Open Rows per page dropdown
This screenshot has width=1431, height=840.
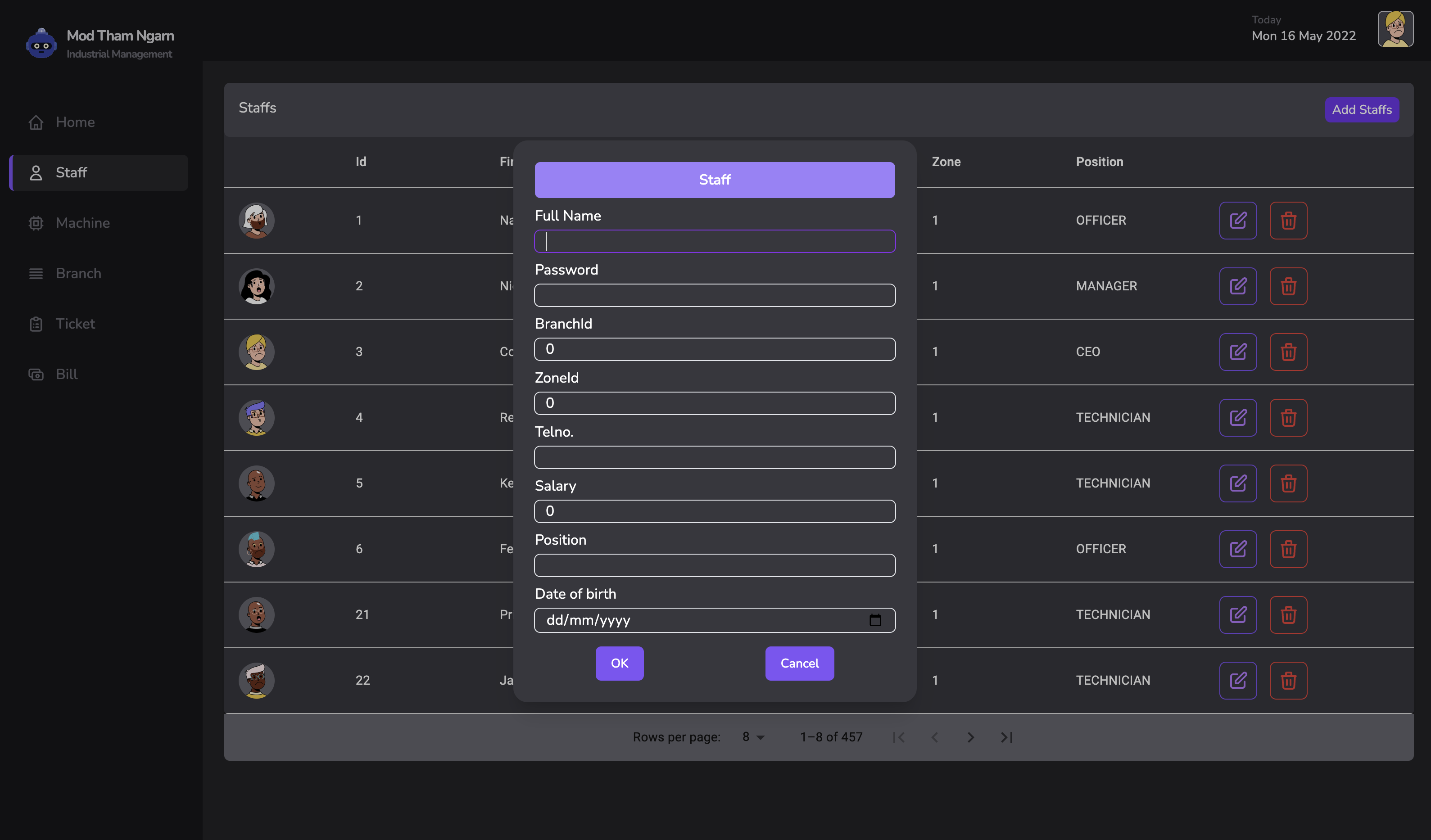(753, 737)
